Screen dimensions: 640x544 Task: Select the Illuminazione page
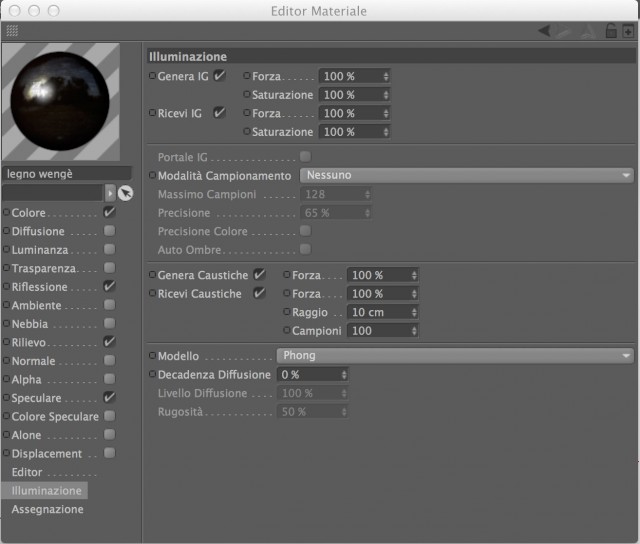click(45, 491)
